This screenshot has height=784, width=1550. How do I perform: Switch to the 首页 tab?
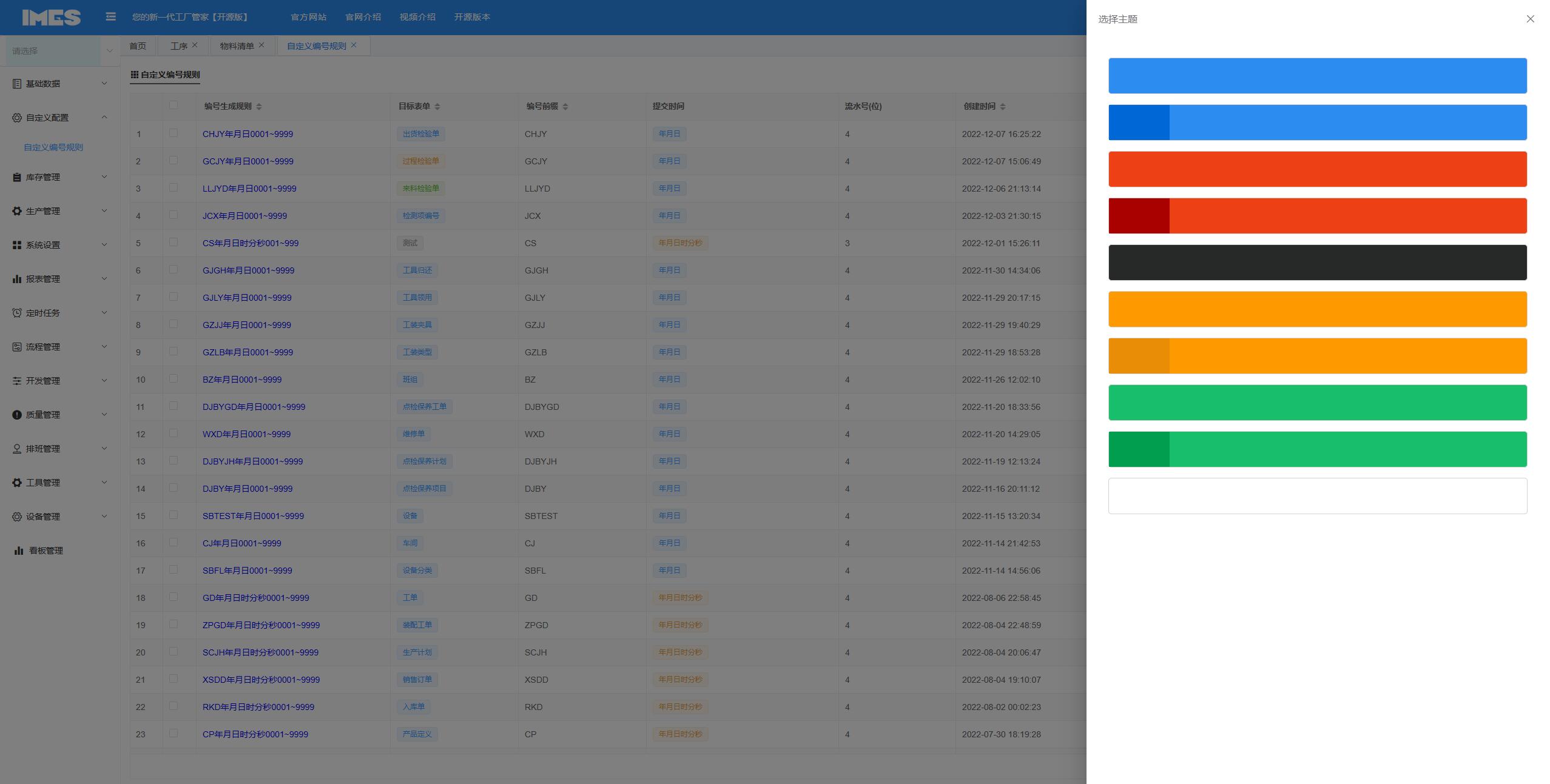point(138,46)
